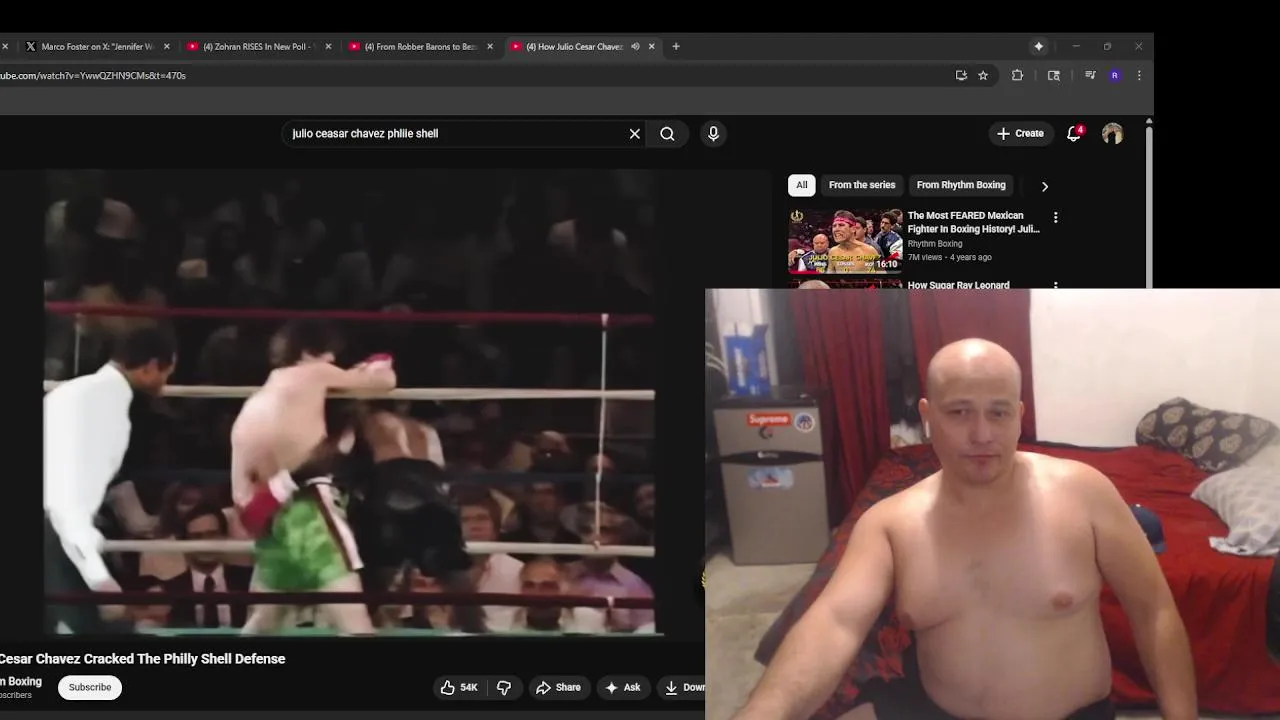Click Rhythm Boxing channel name under recommended video
Image resolution: width=1280 pixels, height=720 pixels.
point(935,243)
